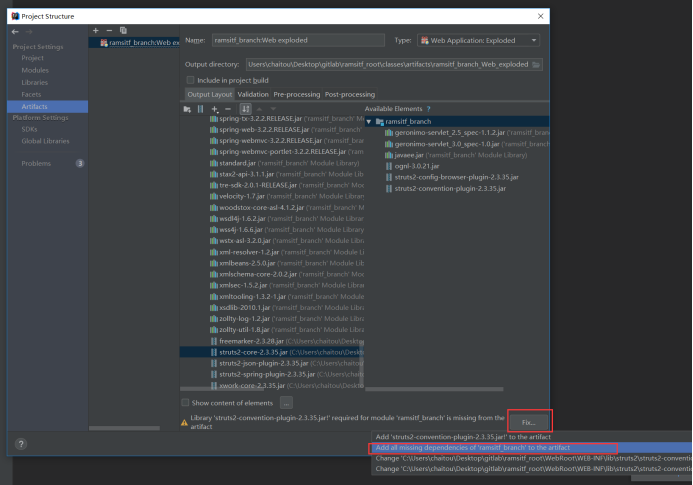Open Project settings page
This screenshot has width=693, height=485.
[33, 58]
